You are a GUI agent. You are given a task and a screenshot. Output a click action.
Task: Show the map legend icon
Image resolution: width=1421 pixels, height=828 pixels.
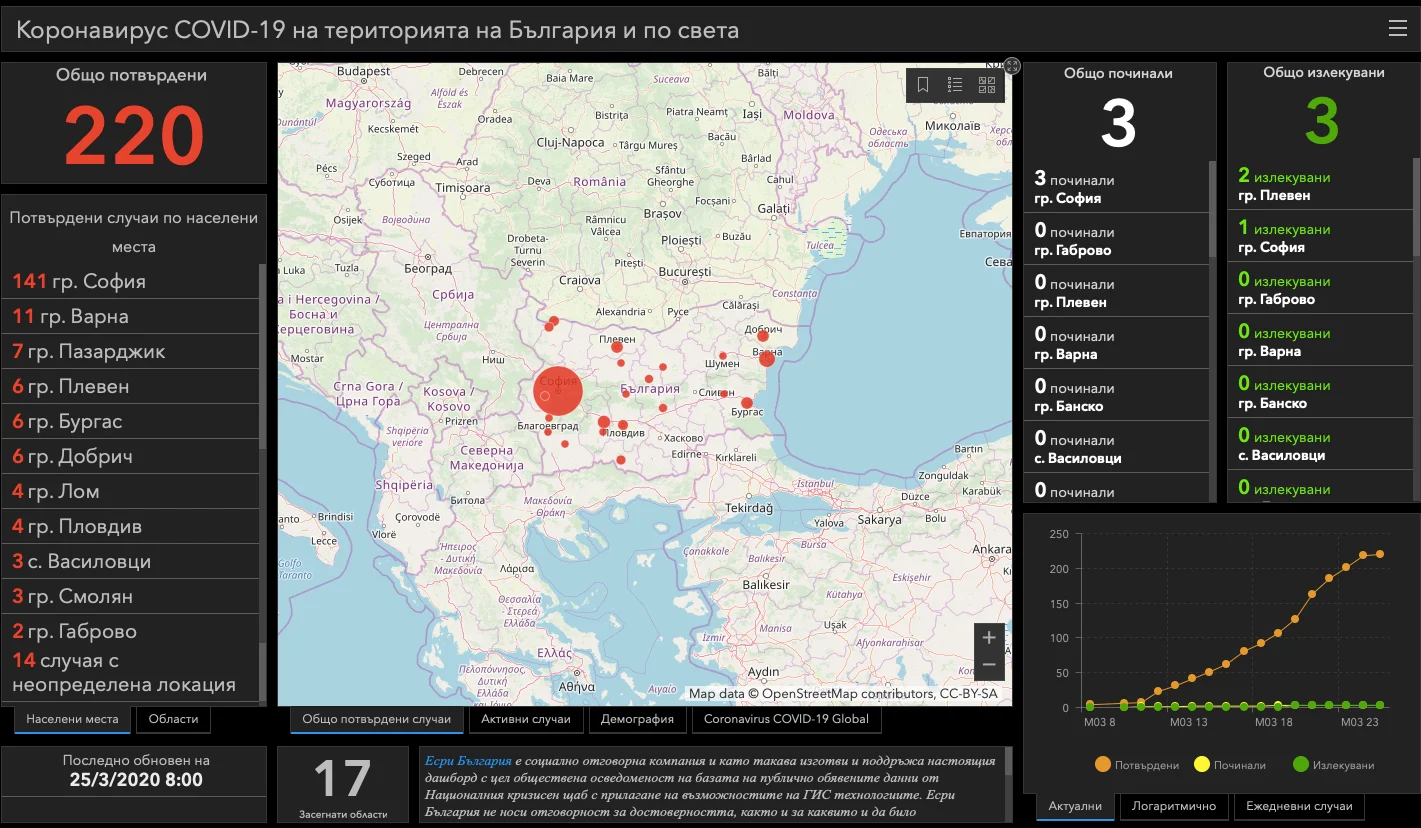point(955,85)
